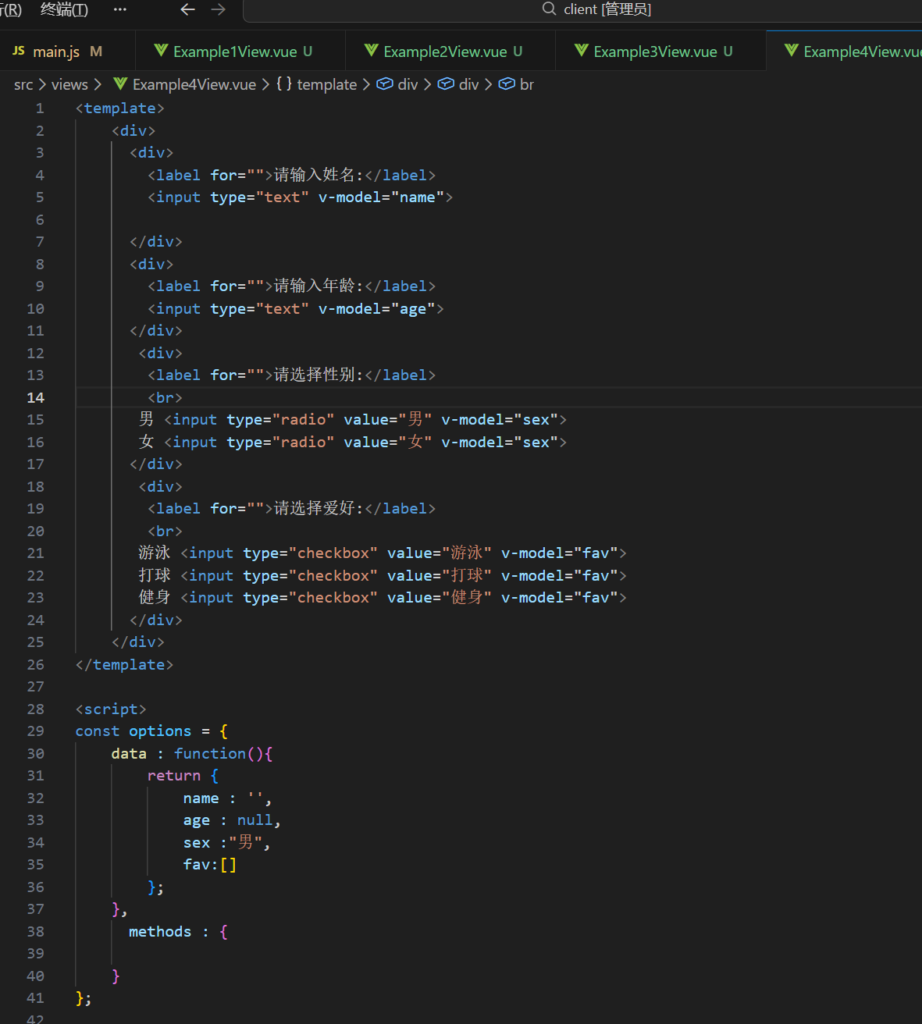Click the magnifier icon in the command center
The width and height of the screenshot is (922, 1024).
549,9
